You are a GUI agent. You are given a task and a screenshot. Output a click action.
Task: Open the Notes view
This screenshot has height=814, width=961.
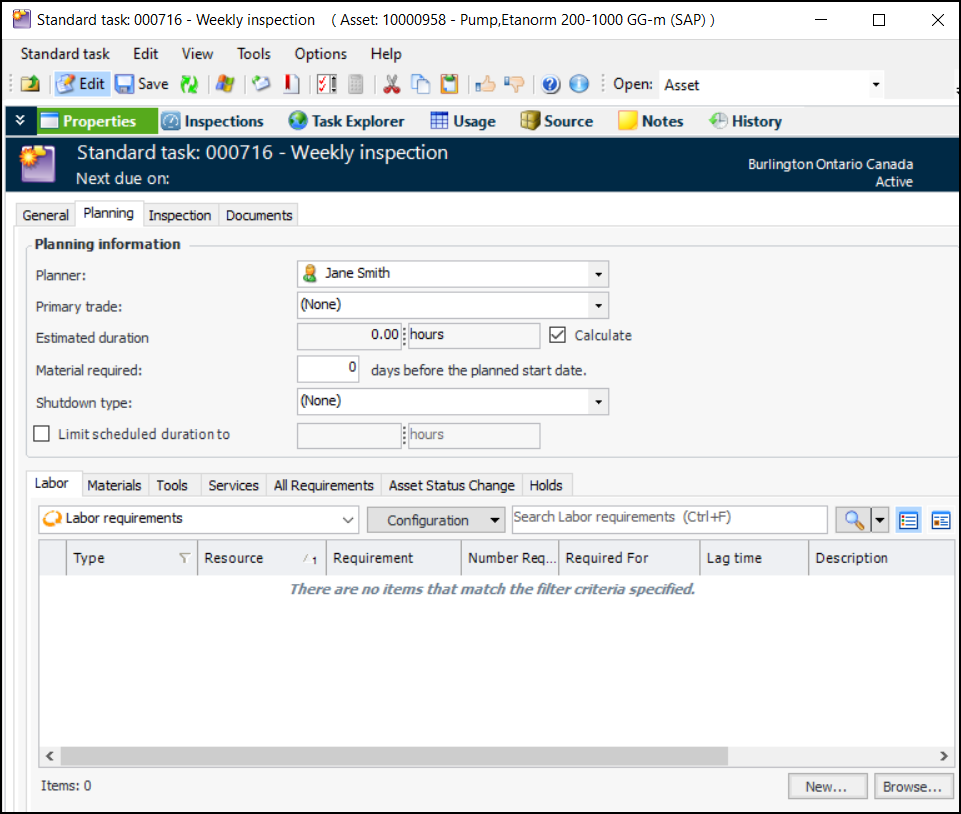tap(651, 121)
